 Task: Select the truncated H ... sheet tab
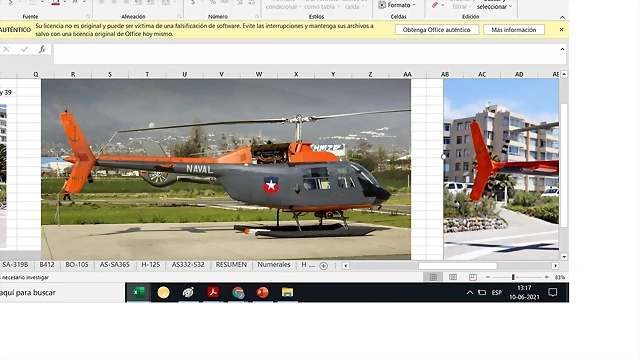pos(308,264)
